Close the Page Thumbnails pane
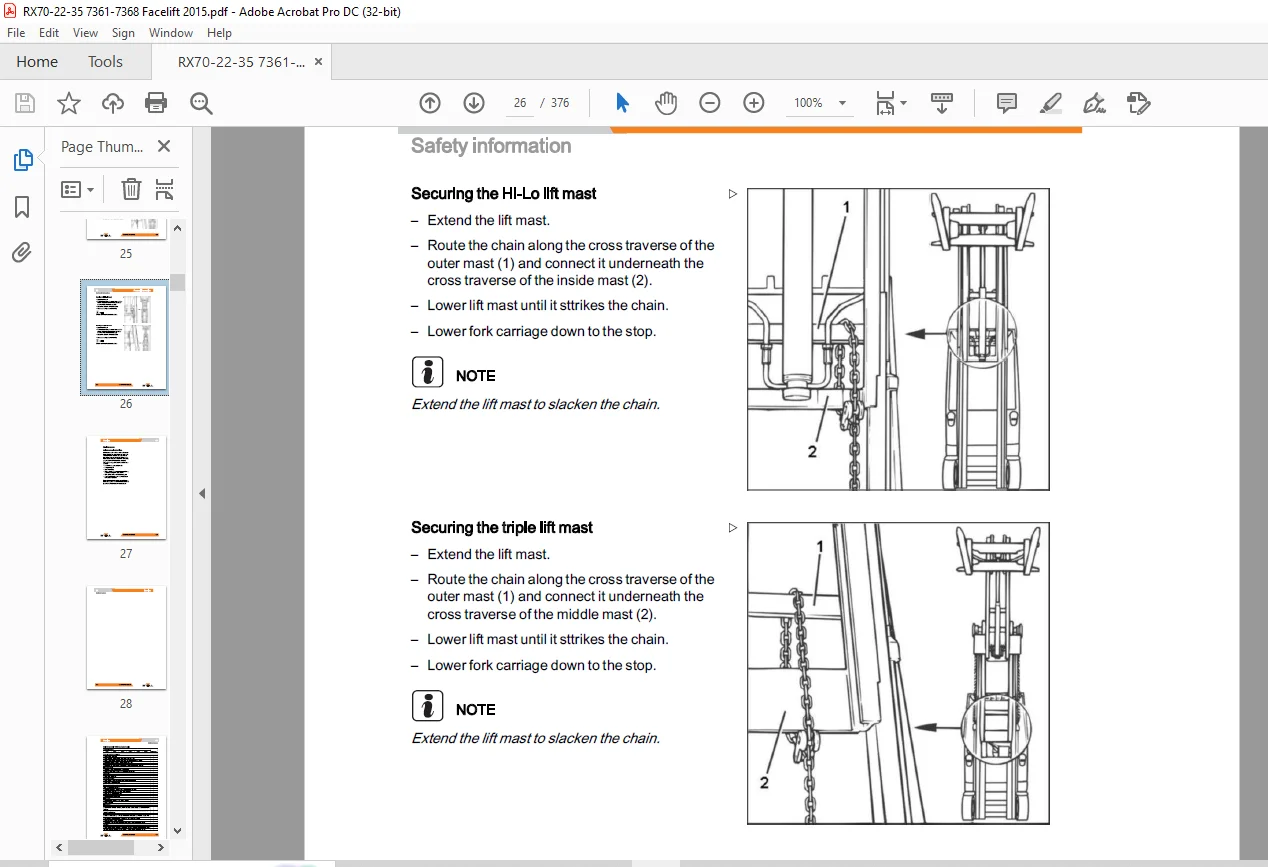Image resolution: width=1268 pixels, height=867 pixels. 164,146
